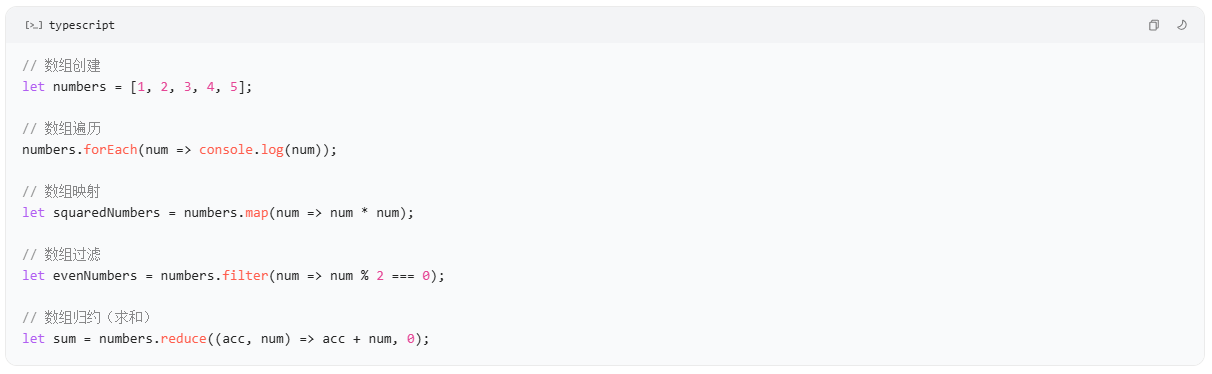Click the console keyword in the code
Screen dimensions: 1212x374
(225, 150)
